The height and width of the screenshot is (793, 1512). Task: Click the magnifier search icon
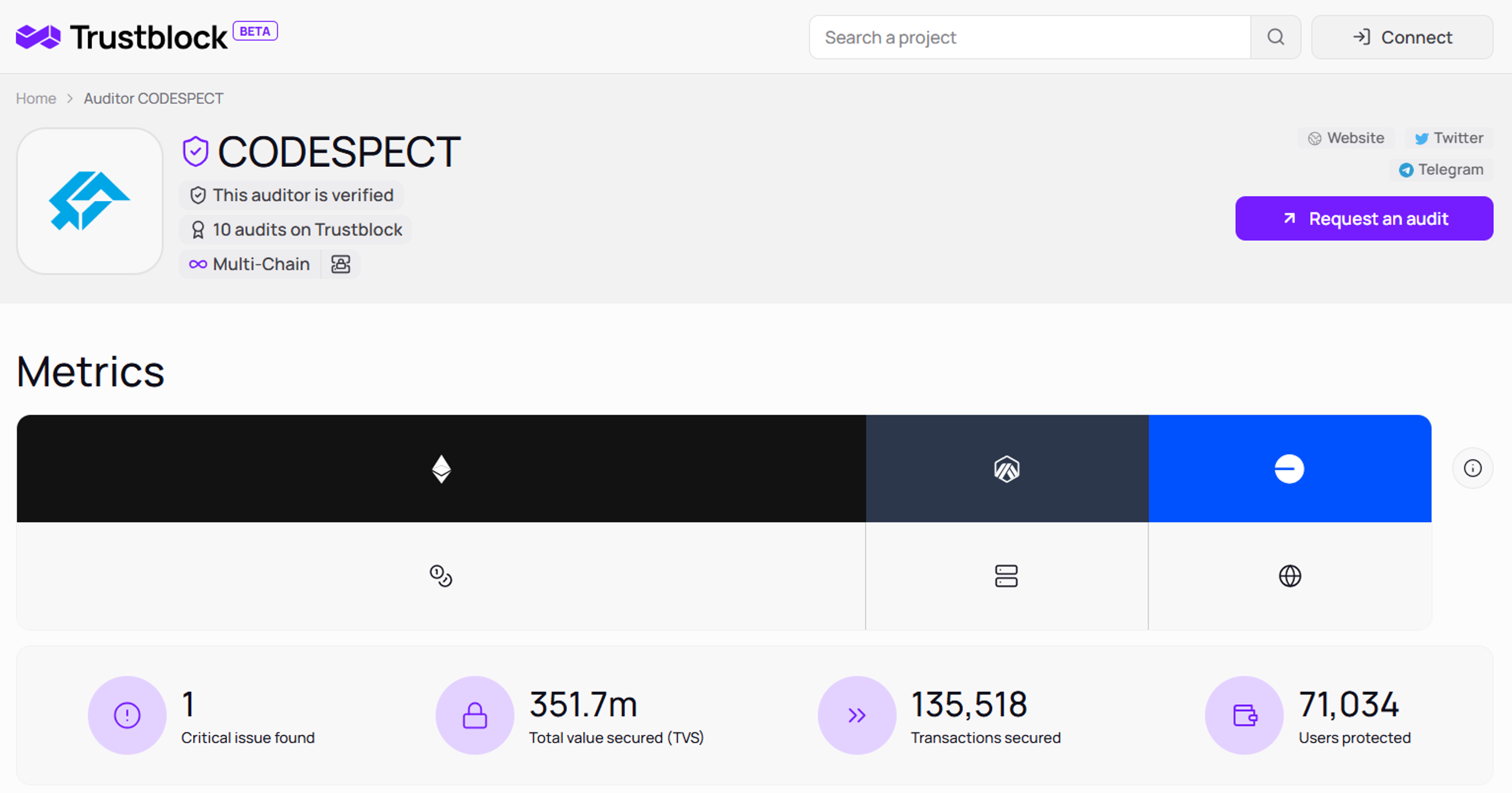click(1275, 37)
